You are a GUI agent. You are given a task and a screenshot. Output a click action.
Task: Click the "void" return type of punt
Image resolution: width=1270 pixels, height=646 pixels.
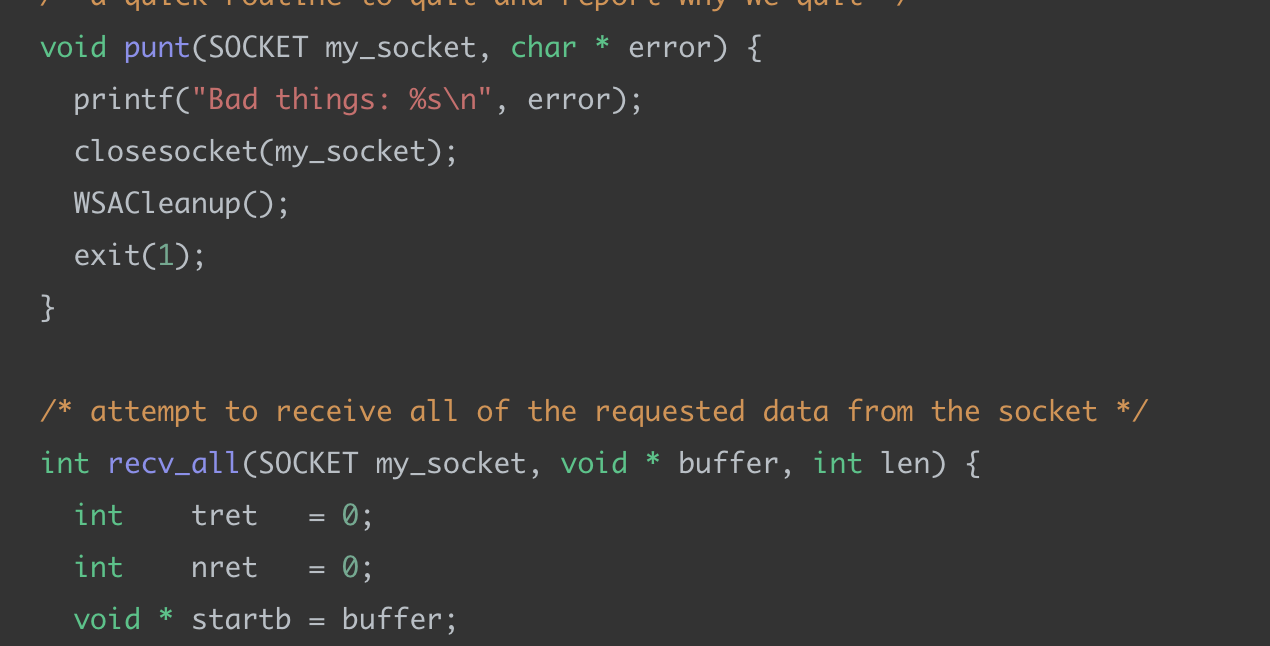click(73, 47)
